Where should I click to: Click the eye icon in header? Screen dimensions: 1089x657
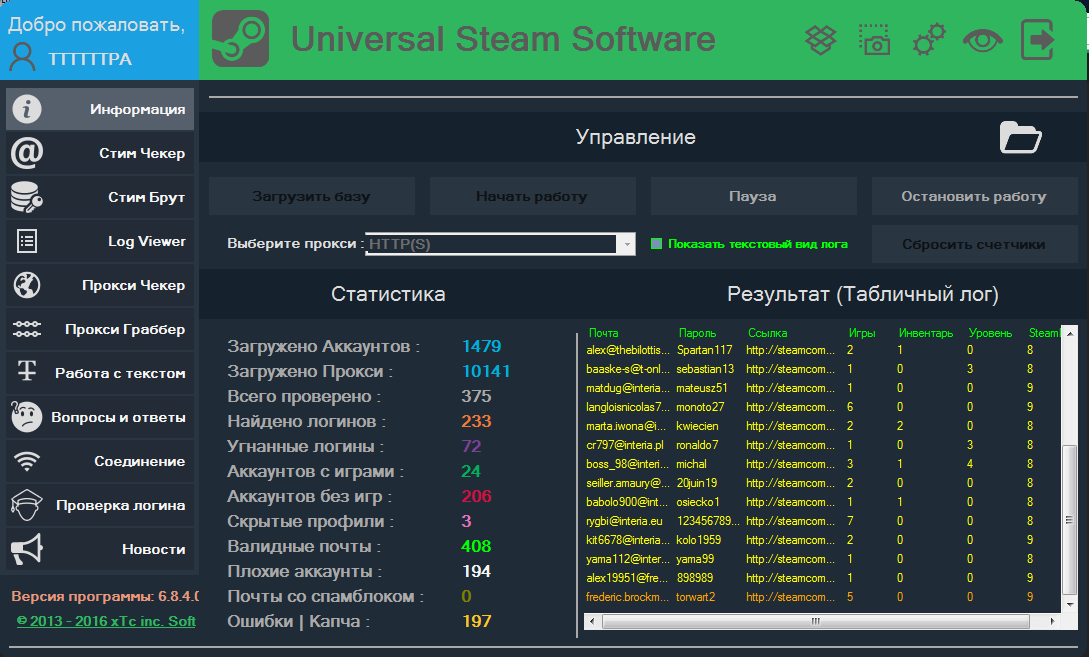coord(982,40)
